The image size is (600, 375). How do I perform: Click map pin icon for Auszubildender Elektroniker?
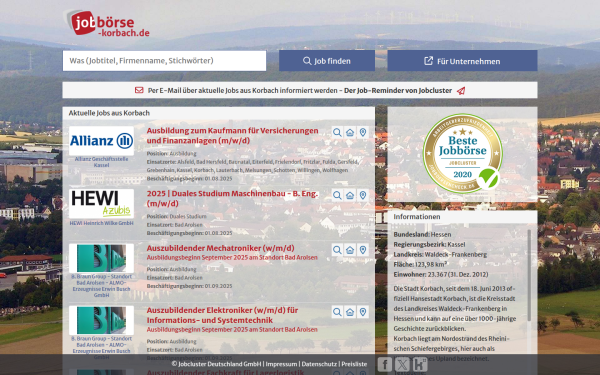(363, 312)
